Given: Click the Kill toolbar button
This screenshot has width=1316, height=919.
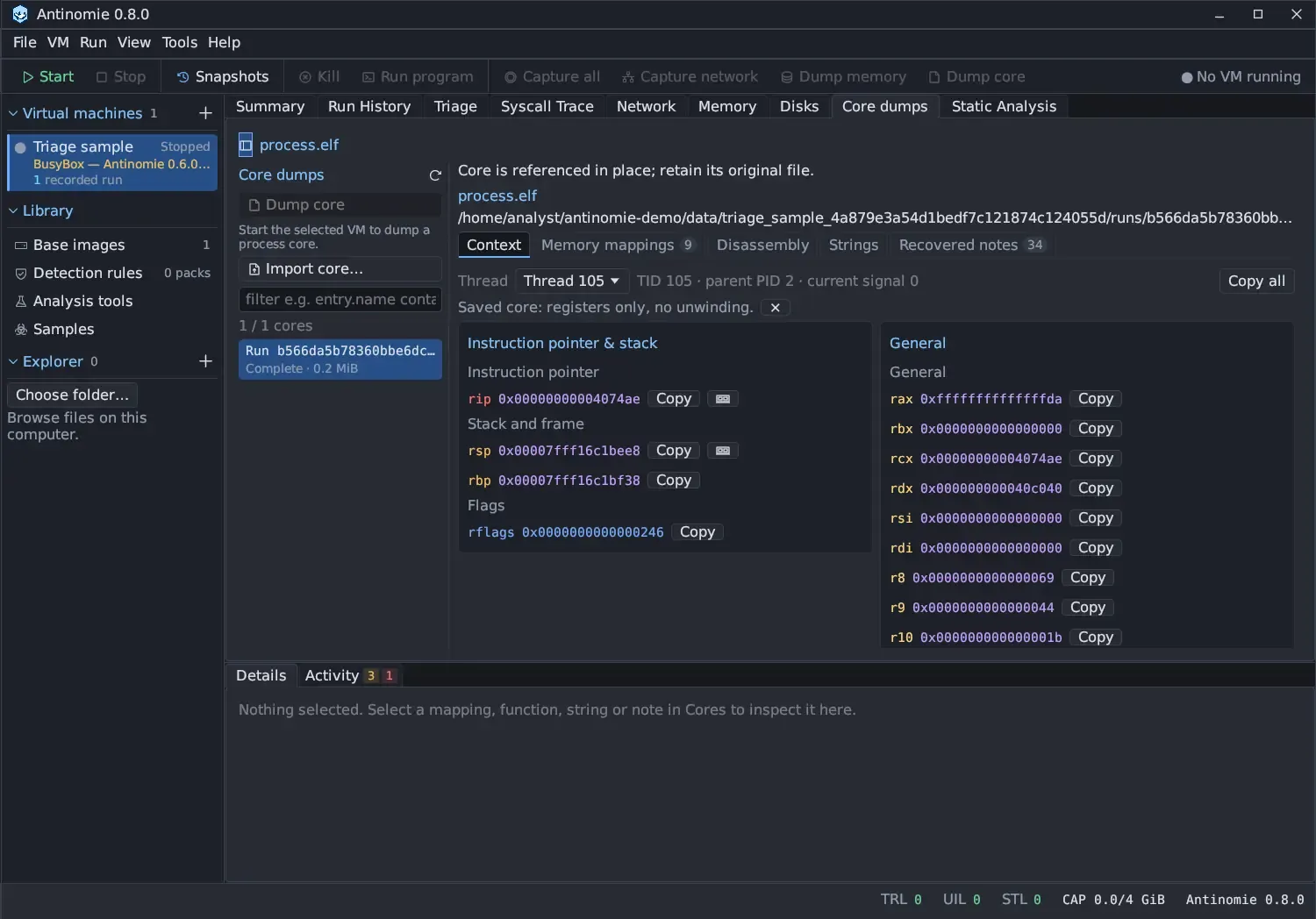Looking at the screenshot, I should pyautogui.click(x=319, y=77).
